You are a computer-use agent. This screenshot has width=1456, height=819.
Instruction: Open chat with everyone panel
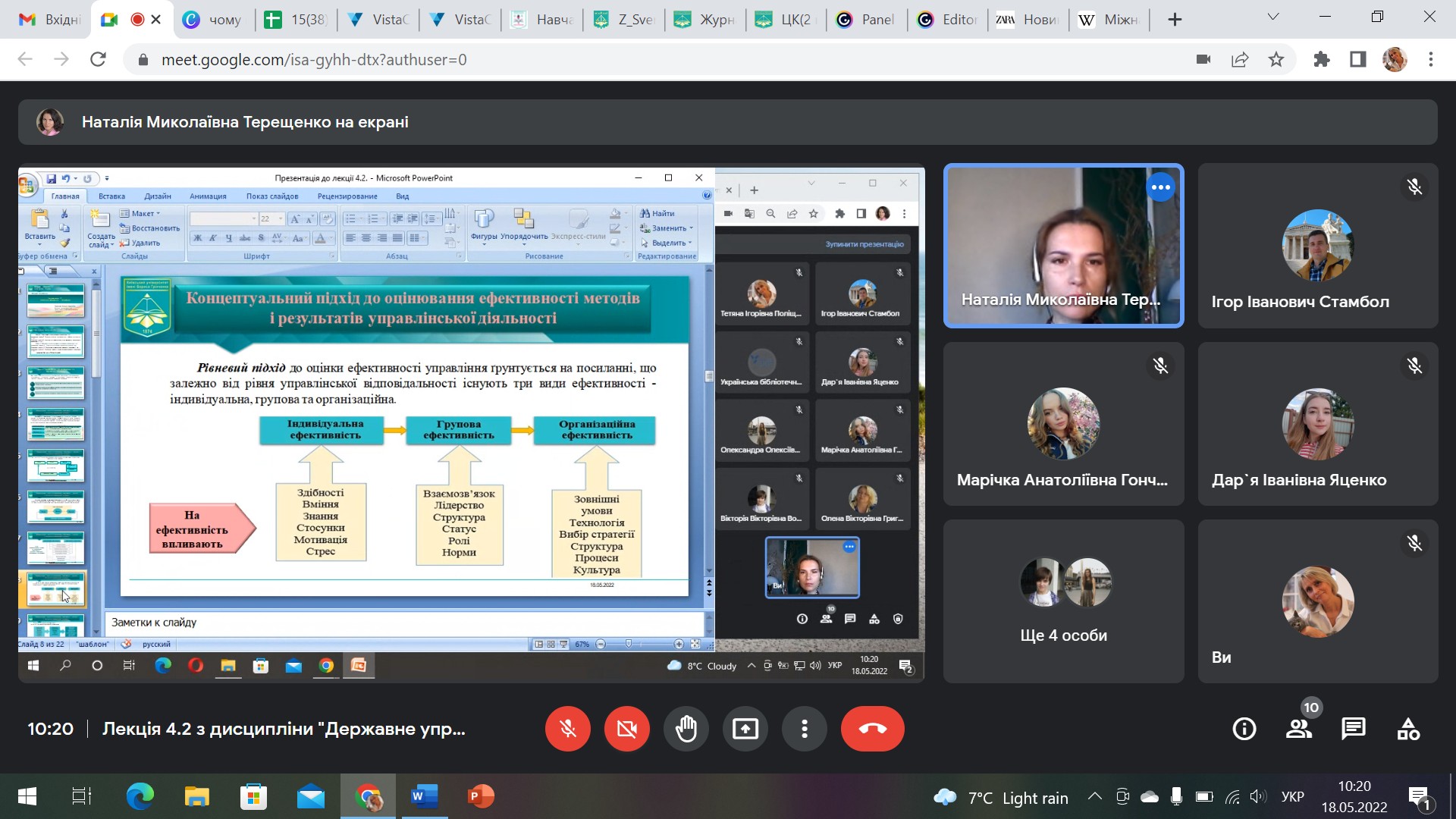[x=1354, y=729]
